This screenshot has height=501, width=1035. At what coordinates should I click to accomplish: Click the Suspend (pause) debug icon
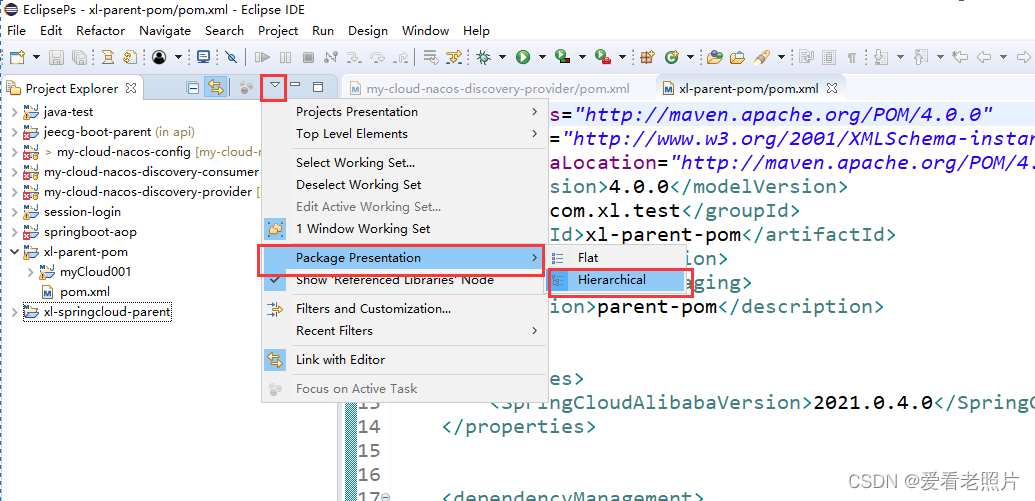[285, 57]
